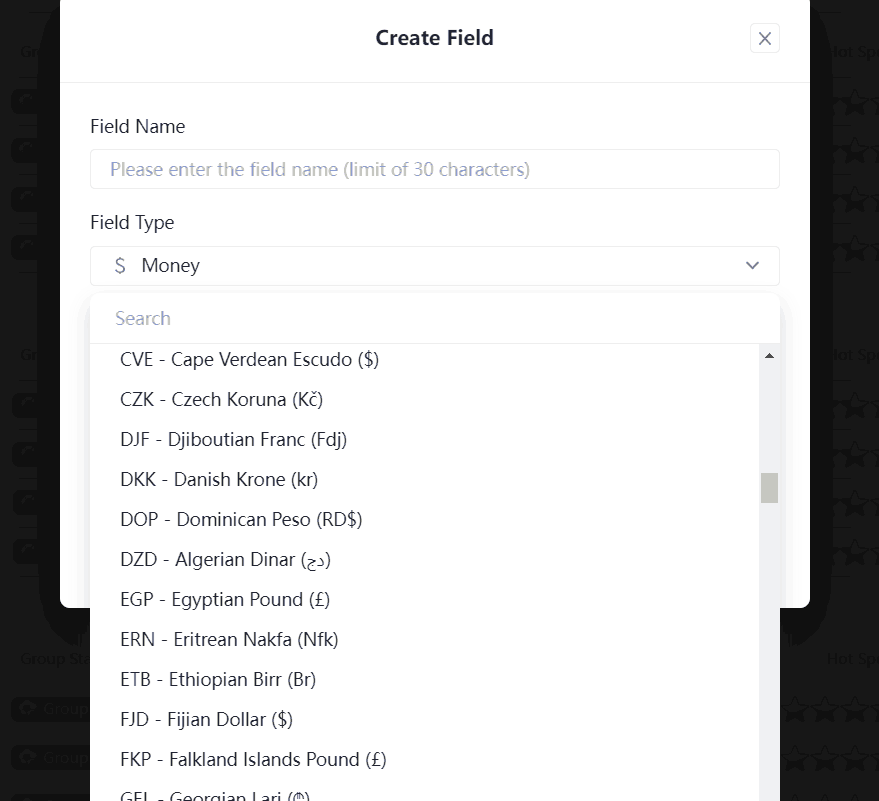Pick ERN - Eritrean Nakfa

(x=228, y=639)
